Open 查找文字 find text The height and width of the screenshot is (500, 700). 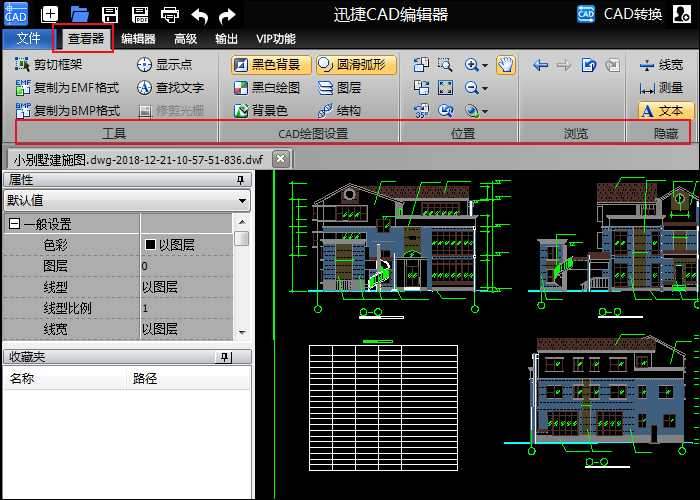pyautogui.click(x=170, y=88)
